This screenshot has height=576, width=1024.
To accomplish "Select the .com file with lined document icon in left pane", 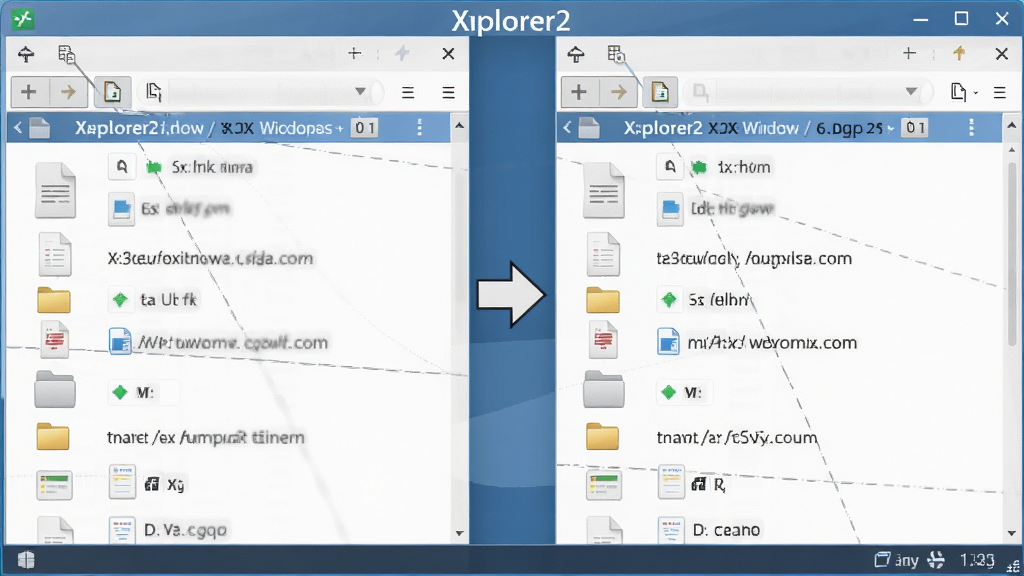I will pos(210,259).
